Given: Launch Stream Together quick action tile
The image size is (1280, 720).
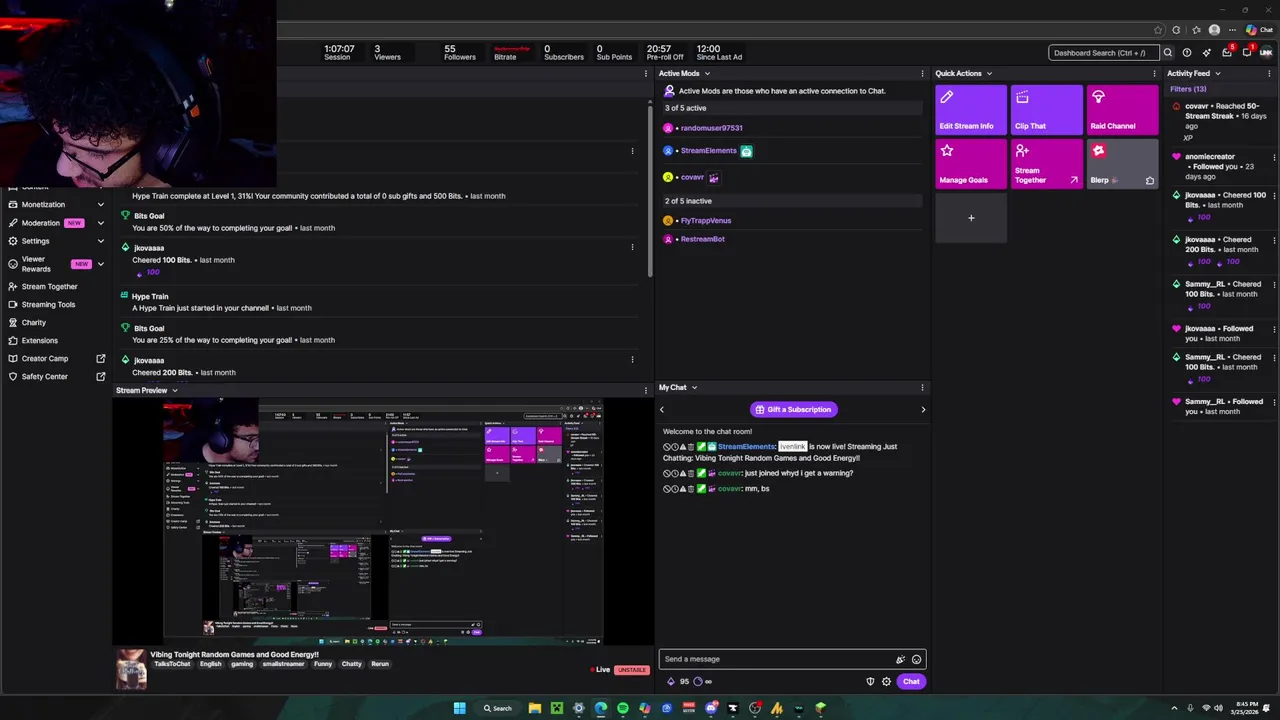Looking at the screenshot, I should click(1047, 164).
